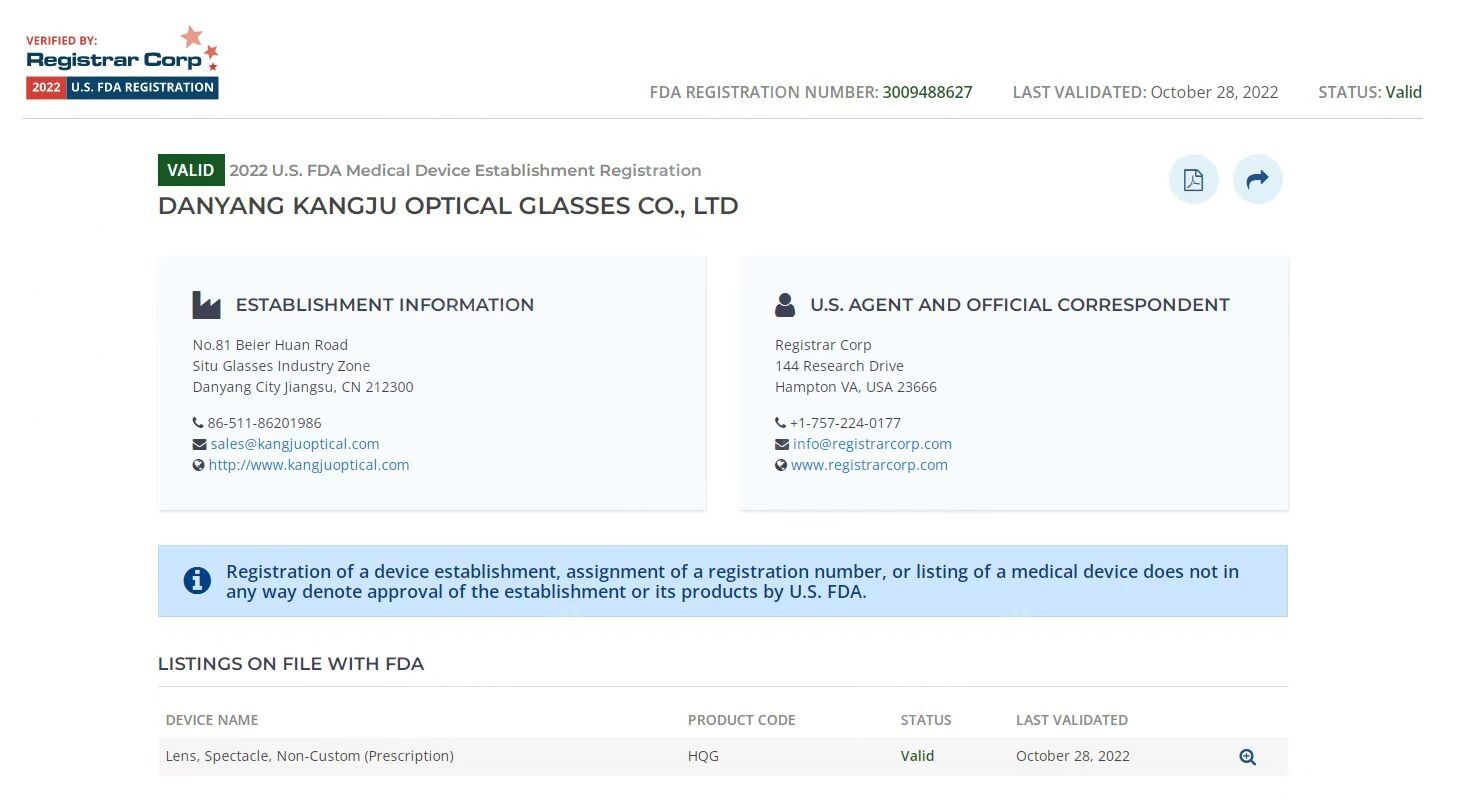
Task: Click the blue info circle icon
Action: point(197,581)
